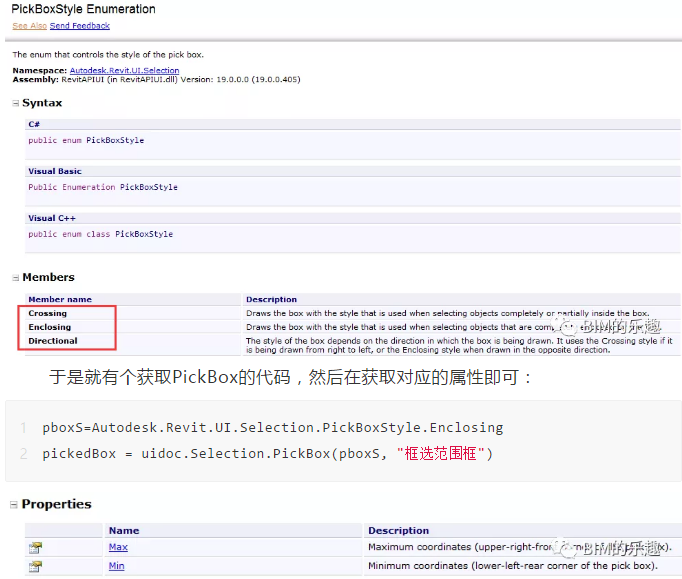682x579 pixels.
Task: Click the pickedBox uidoc.Selection.PickBox code line
Action: 267,454
